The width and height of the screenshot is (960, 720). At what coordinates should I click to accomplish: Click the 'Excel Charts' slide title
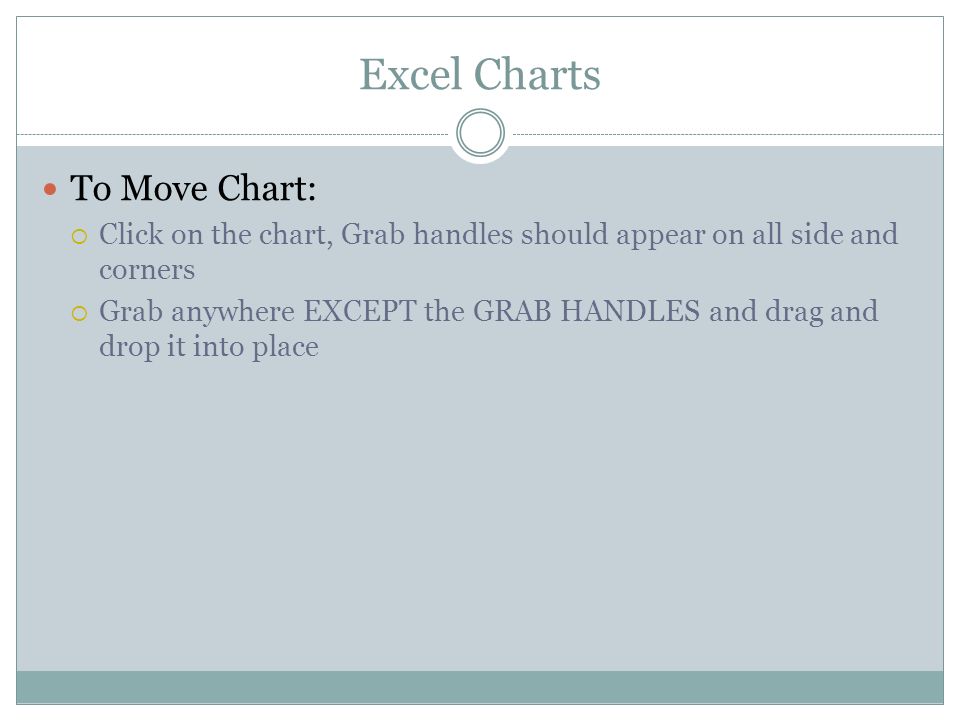479,74
